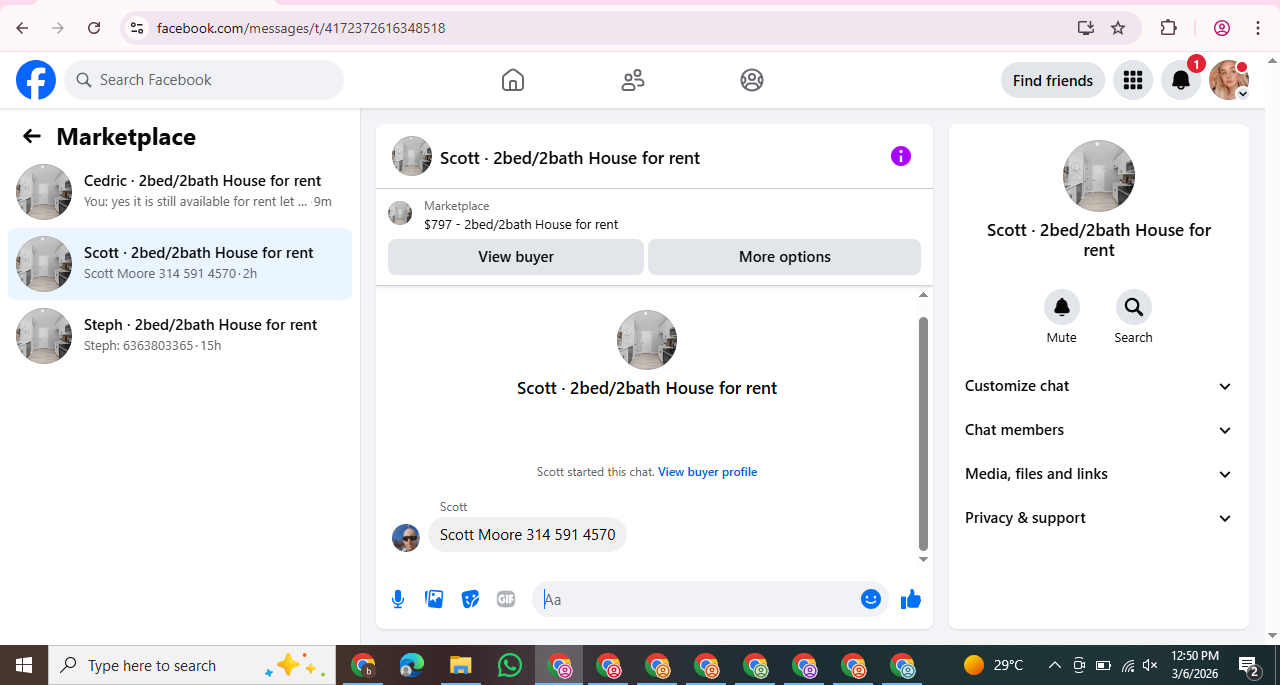Click the Windows taskbar search box
The image size is (1280, 685).
(190, 665)
